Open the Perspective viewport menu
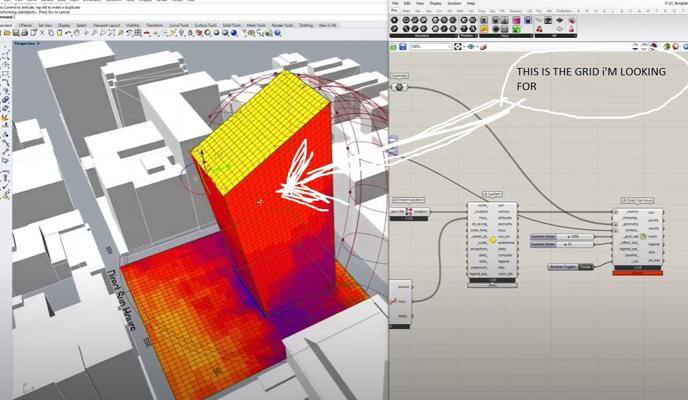 tap(23, 45)
